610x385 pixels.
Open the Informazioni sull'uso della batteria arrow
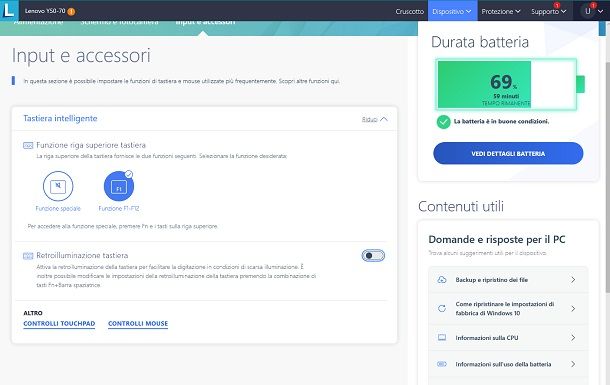[573, 364]
